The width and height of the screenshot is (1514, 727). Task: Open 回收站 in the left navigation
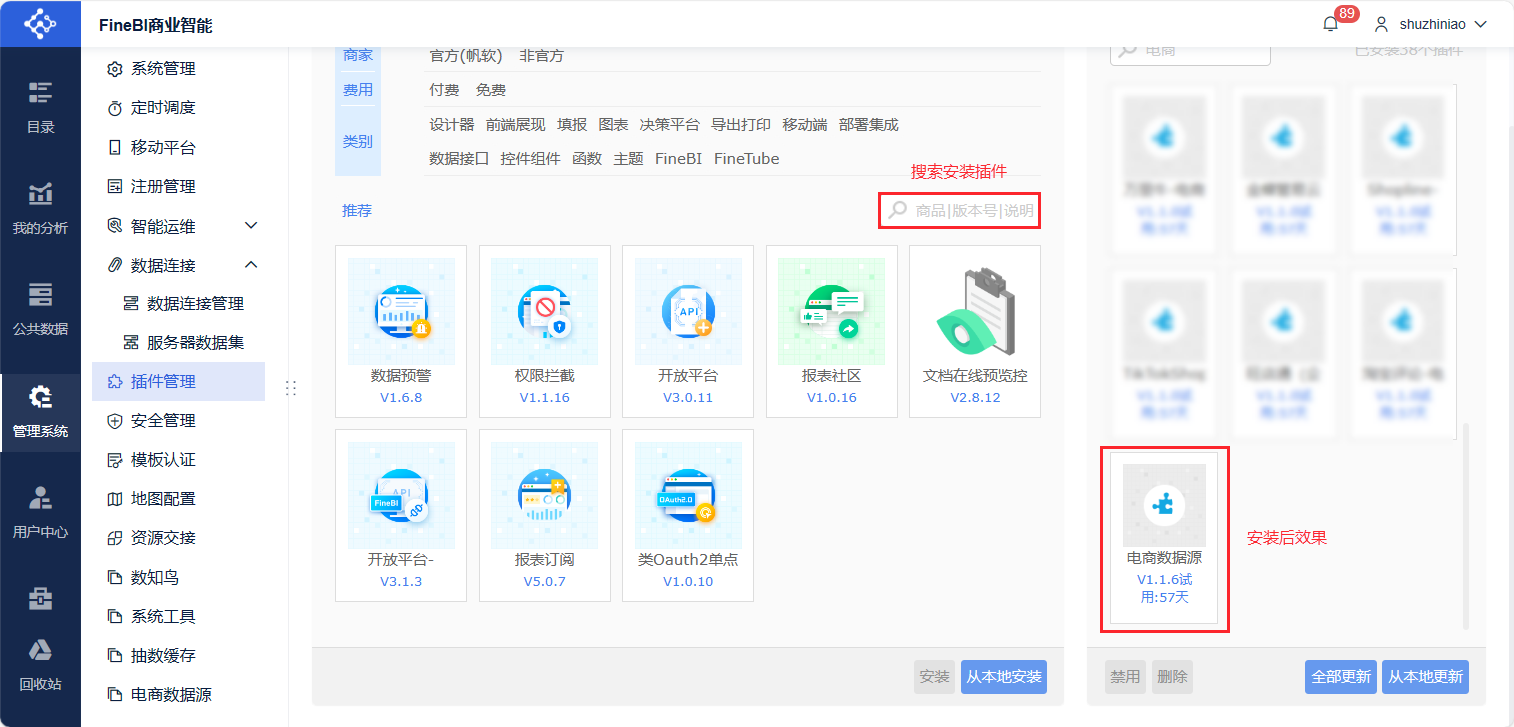pos(40,666)
